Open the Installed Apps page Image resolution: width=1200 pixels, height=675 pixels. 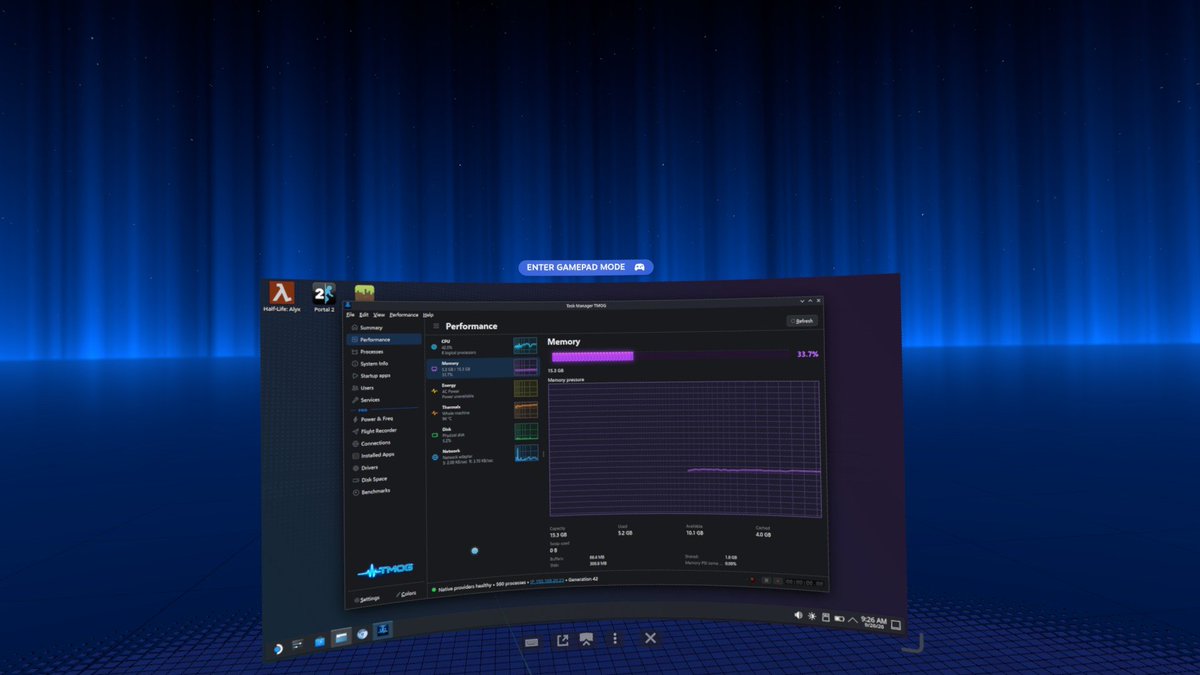[384, 455]
